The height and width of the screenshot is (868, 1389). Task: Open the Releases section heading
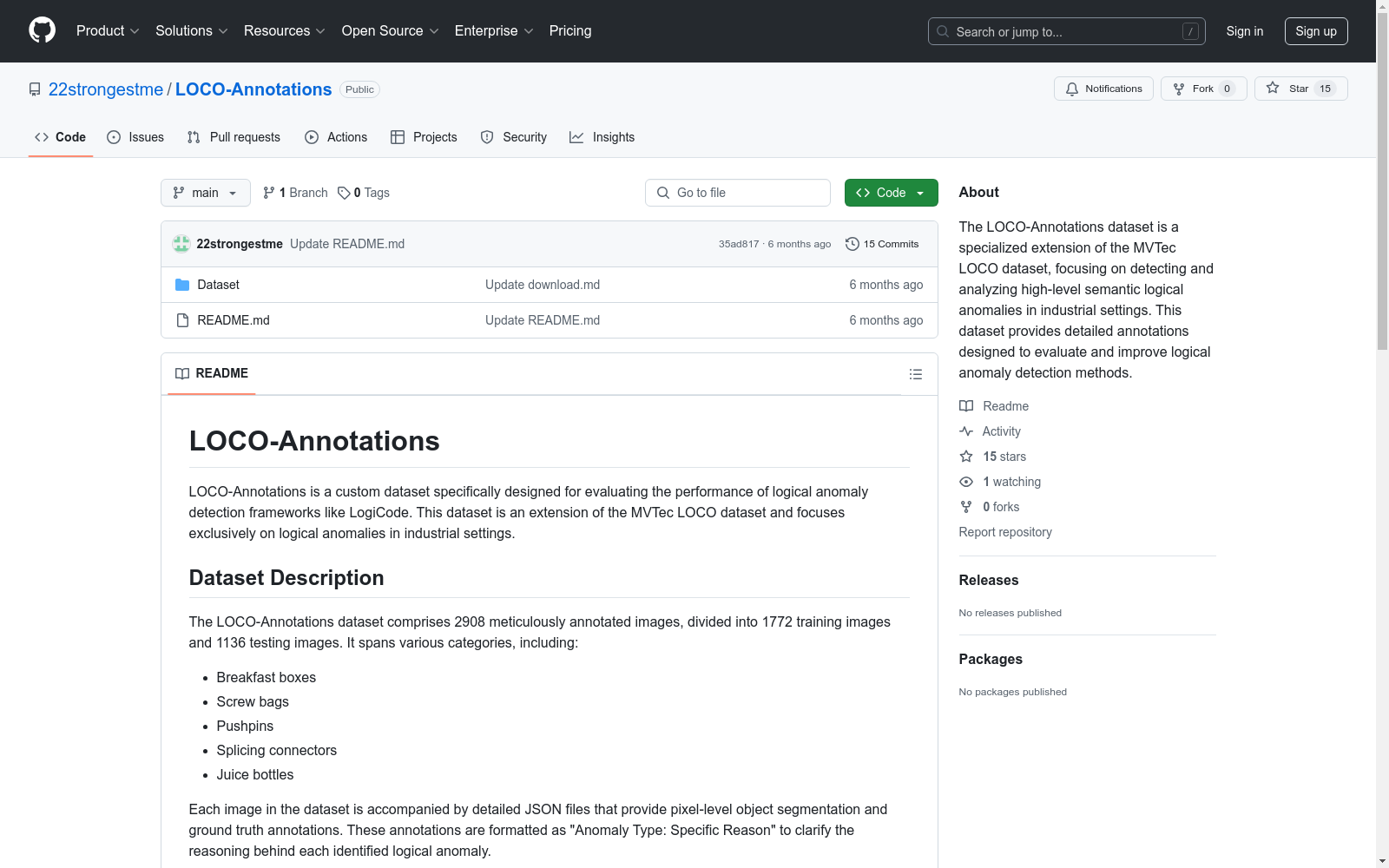click(x=989, y=580)
